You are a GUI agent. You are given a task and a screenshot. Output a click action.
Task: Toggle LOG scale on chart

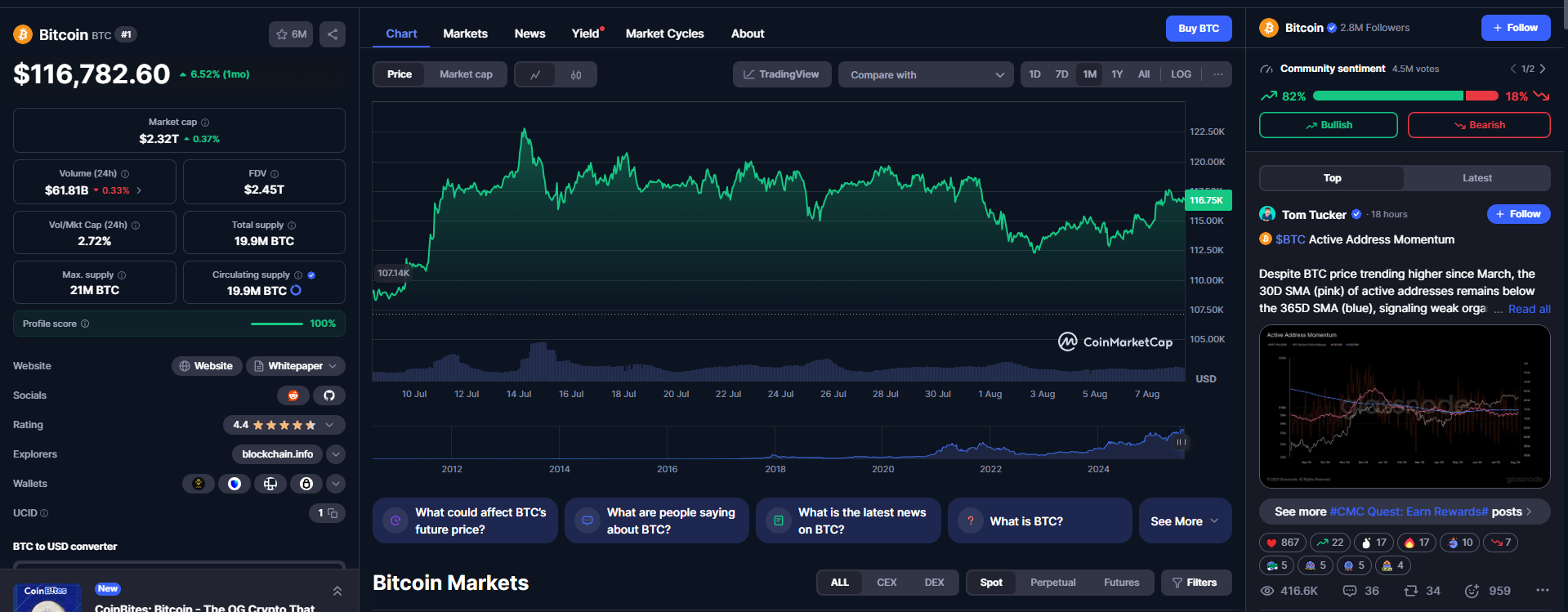tap(1181, 74)
